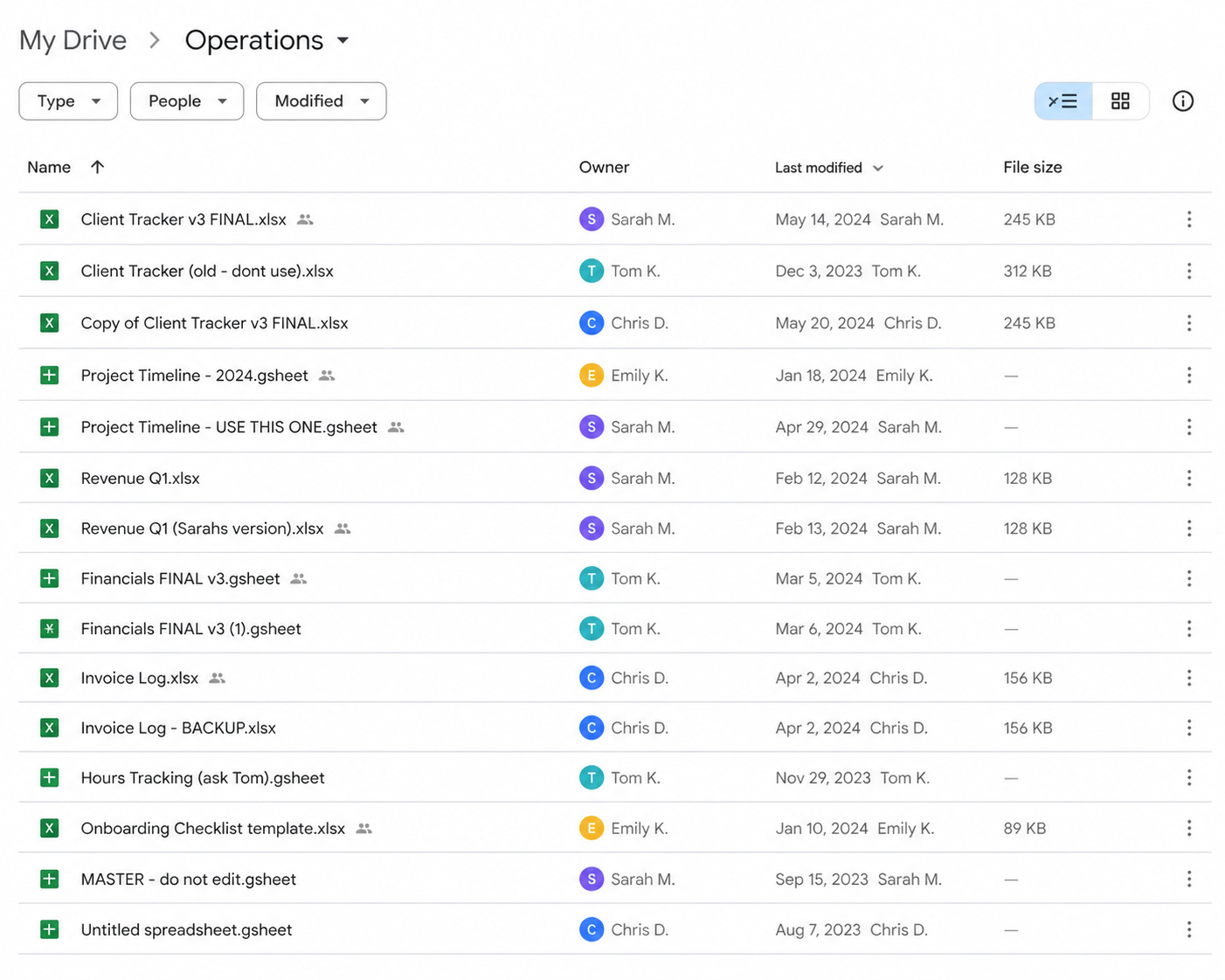The width and height of the screenshot is (1225, 980).
Task: Open more actions for MASTER - do not edit.gsheet
Action: pos(1188,880)
